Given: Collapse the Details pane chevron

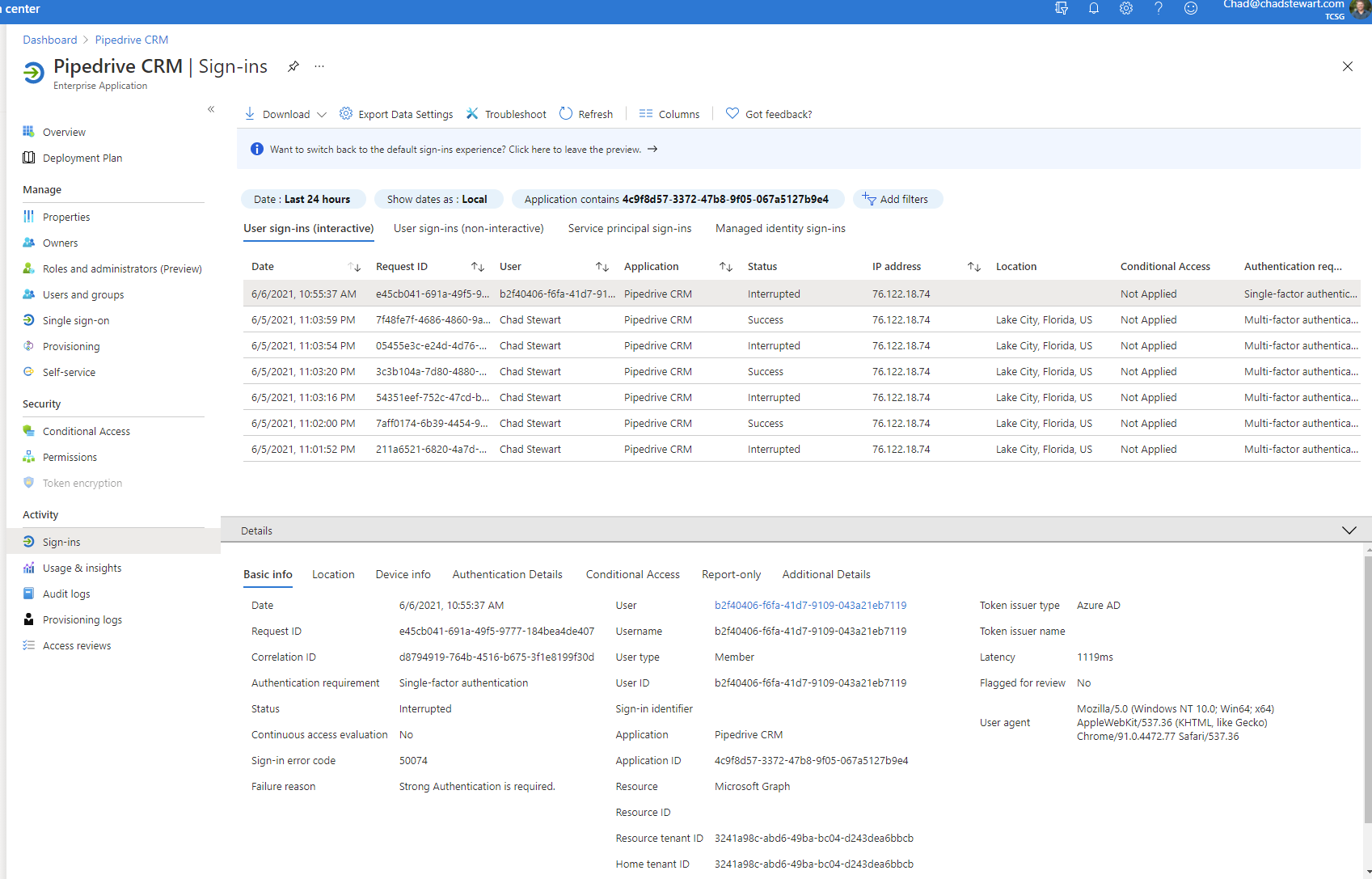Looking at the screenshot, I should (1349, 530).
